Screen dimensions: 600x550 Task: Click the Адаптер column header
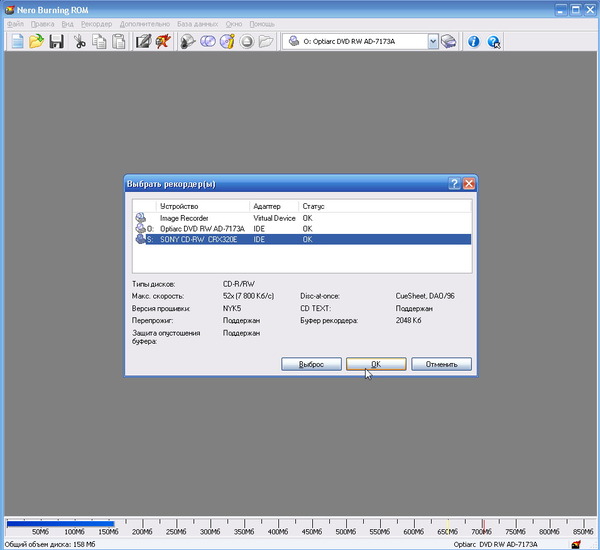pos(274,206)
